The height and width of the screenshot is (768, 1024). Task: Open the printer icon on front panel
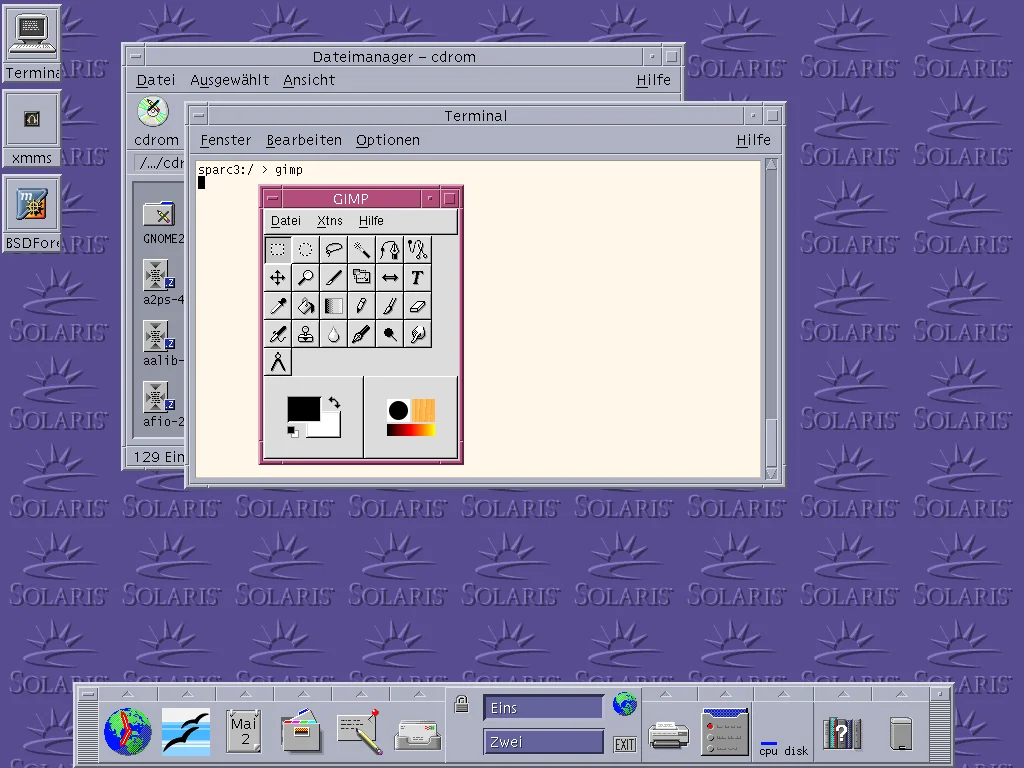pos(668,735)
